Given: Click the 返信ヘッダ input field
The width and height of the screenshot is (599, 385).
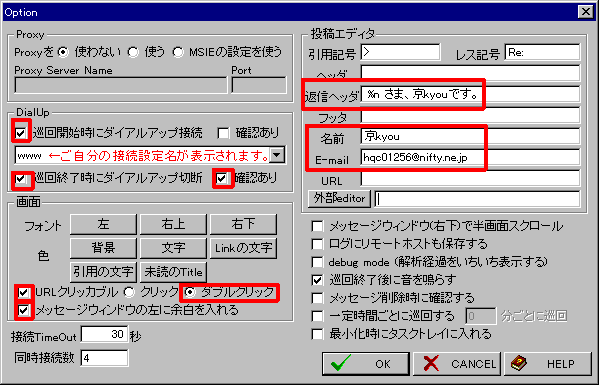Looking at the screenshot, I should click(x=470, y=94).
